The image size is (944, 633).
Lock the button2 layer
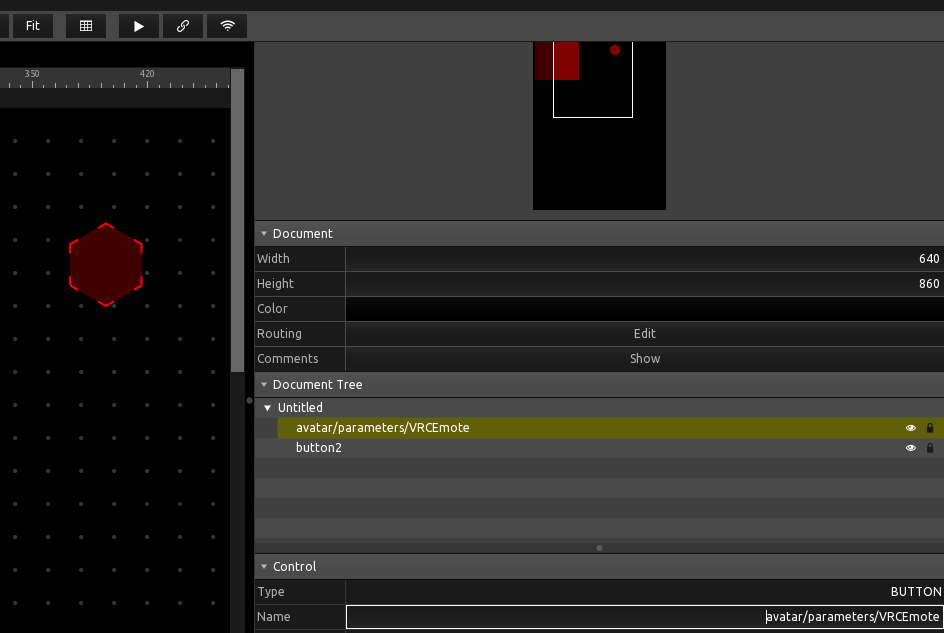click(x=929, y=447)
